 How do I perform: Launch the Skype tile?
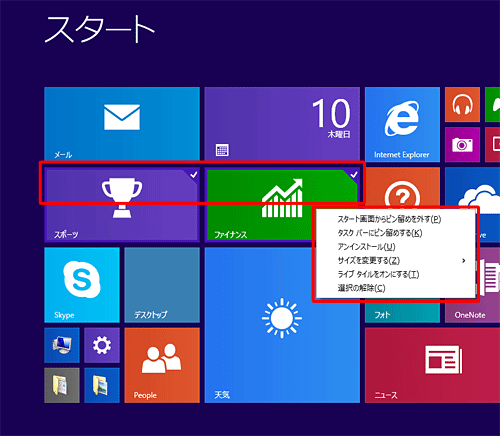tap(82, 285)
